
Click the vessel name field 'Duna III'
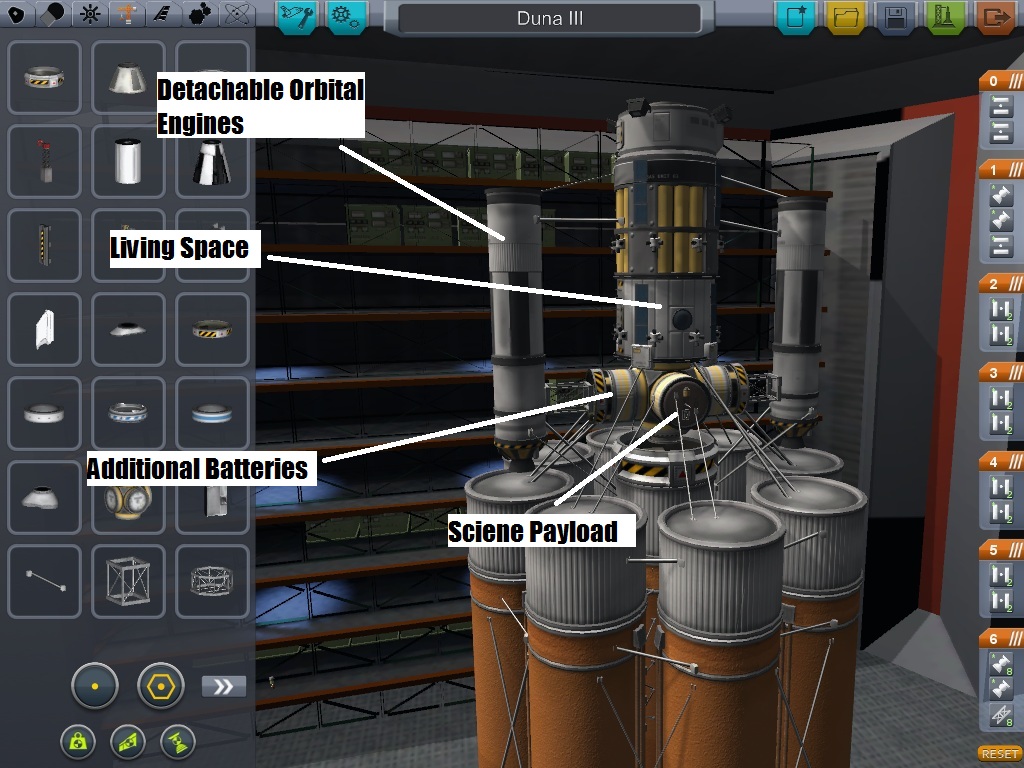549,18
